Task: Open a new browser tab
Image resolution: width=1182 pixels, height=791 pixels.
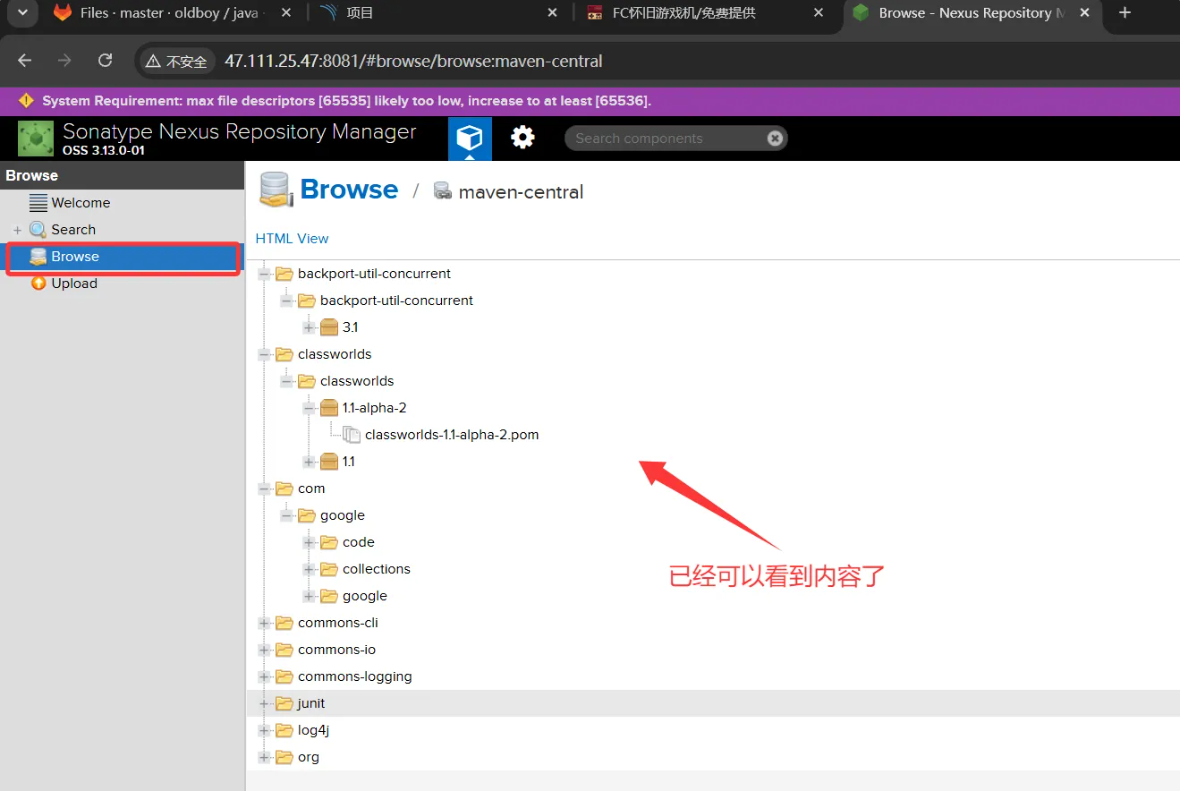Action: click(1125, 13)
